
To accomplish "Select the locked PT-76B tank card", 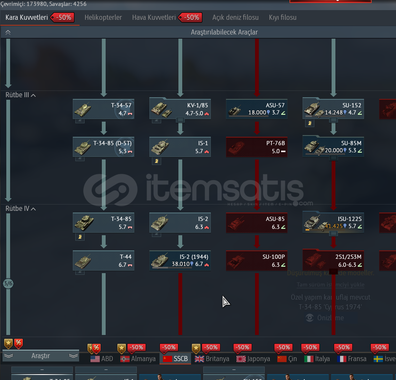I will (257, 147).
